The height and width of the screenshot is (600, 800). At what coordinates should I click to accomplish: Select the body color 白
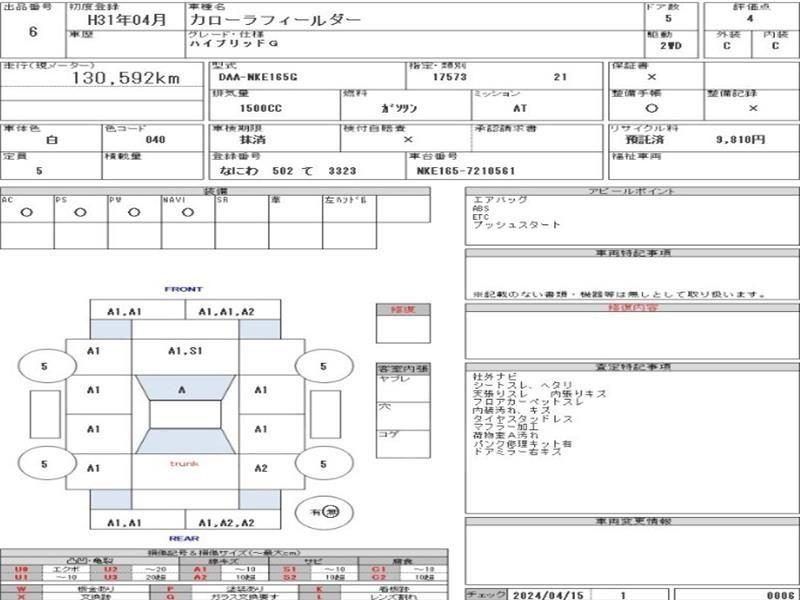point(52,139)
